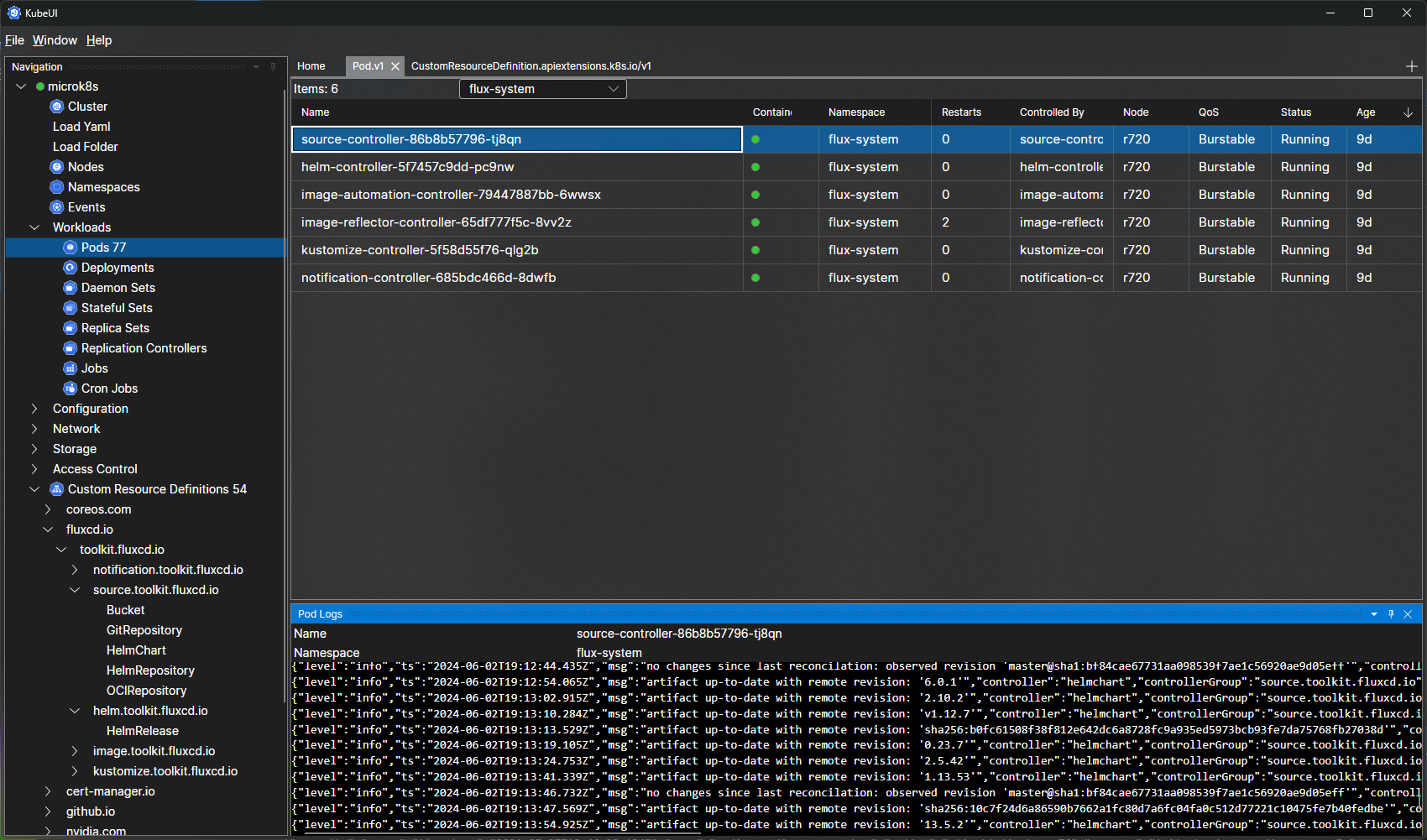Screen dimensions: 1427x840
Task: Collapse the fluxcd.io group
Action: point(48,530)
